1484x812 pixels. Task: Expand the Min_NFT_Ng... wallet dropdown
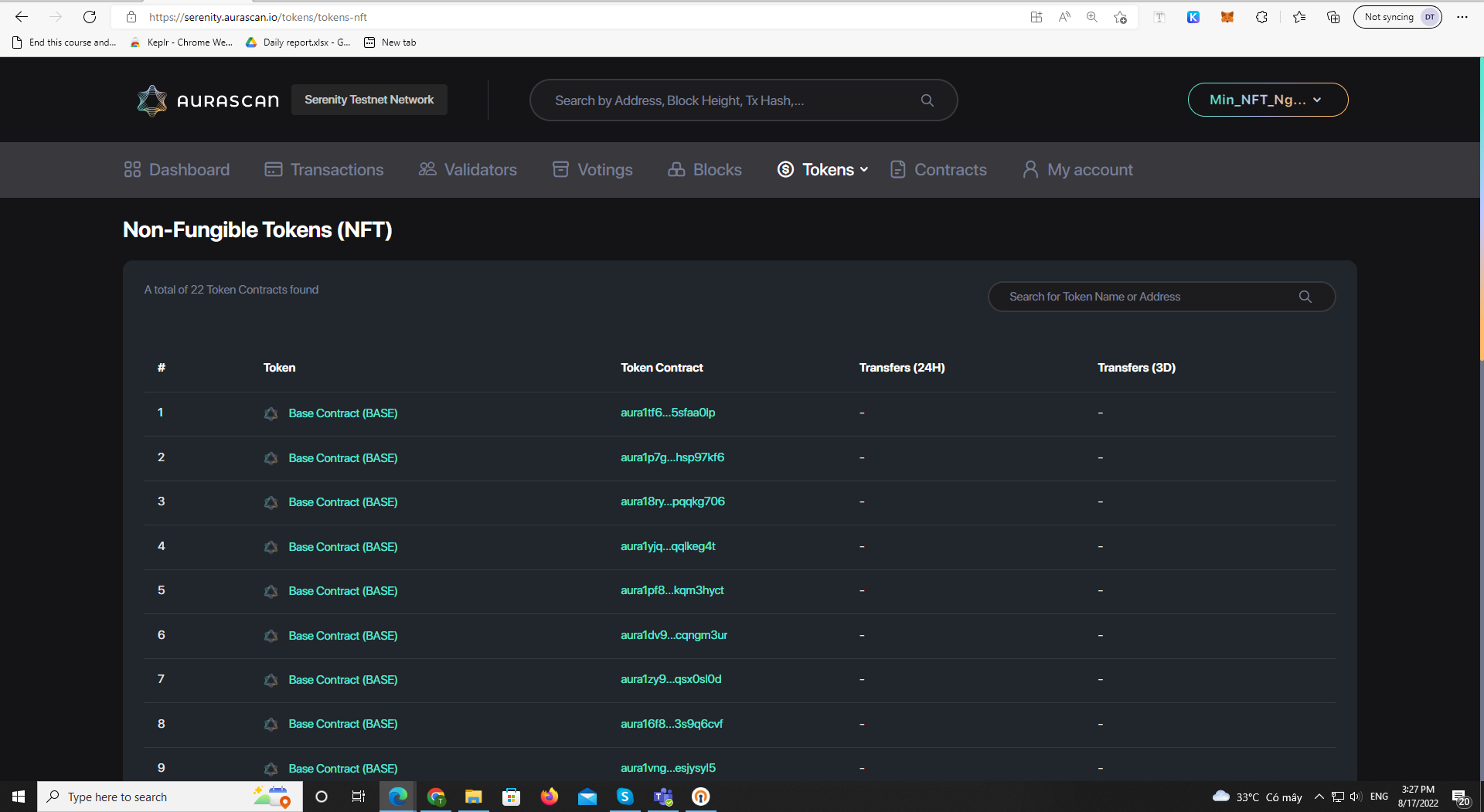pyautogui.click(x=1268, y=100)
